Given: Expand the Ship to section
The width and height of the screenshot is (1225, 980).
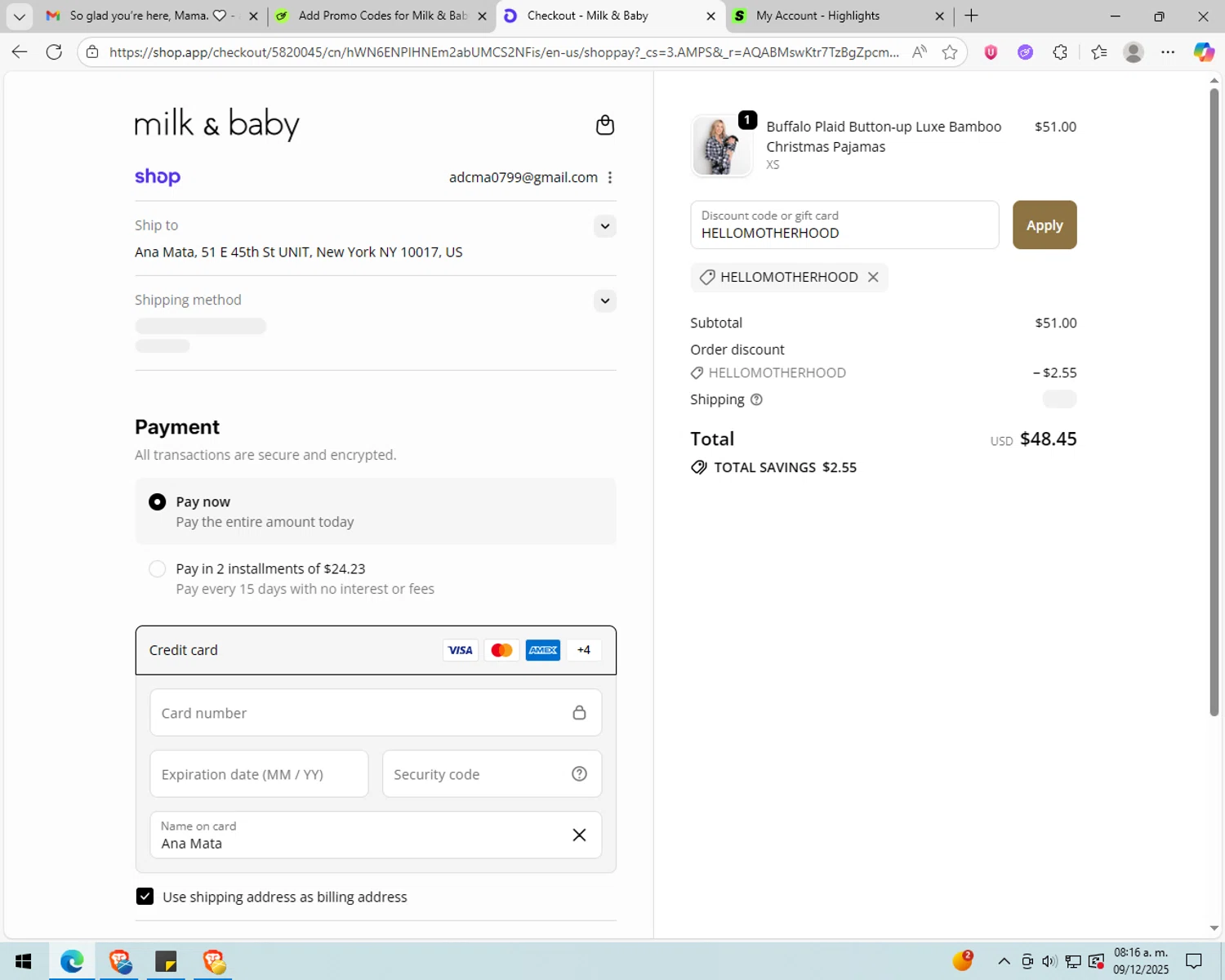Looking at the screenshot, I should pyautogui.click(x=604, y=226).
